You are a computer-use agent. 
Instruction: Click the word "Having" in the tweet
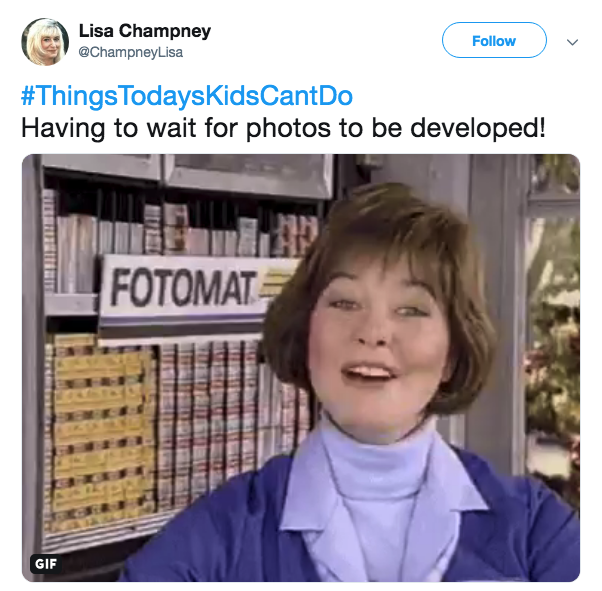(63, 128)
